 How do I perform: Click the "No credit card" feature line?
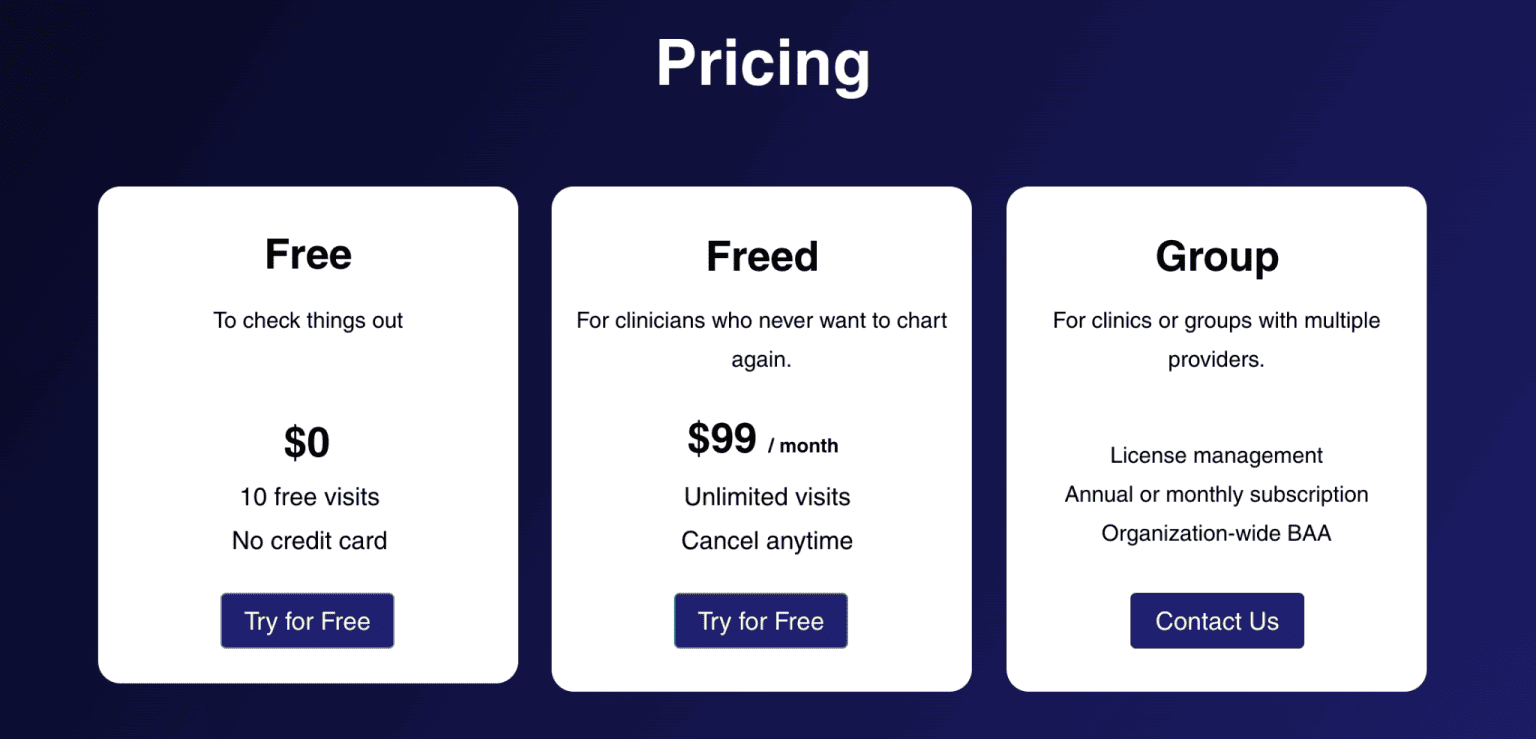[309, 541]
